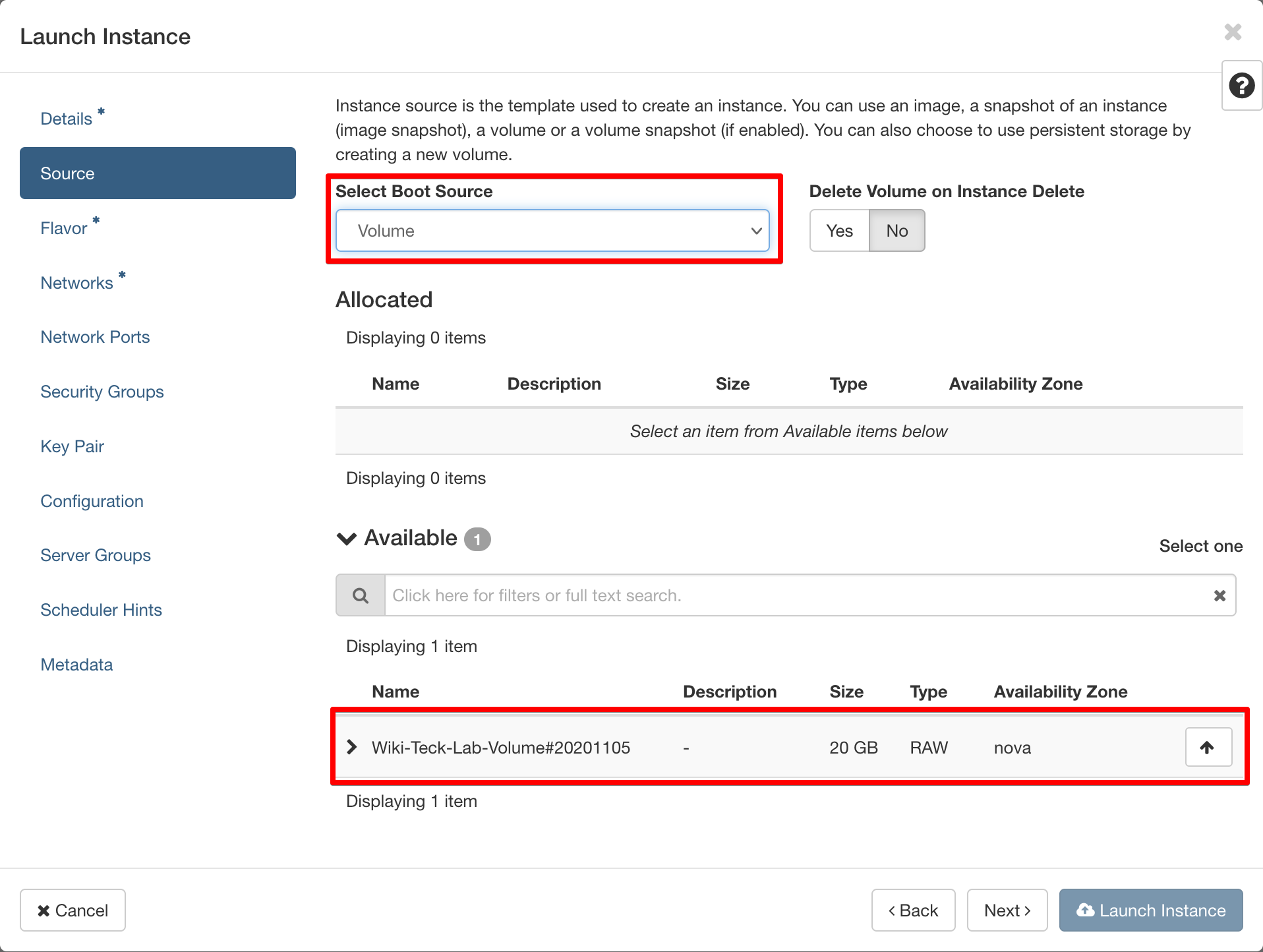Cancel the instance launch
1263x952 pixels.
(73, 910)
